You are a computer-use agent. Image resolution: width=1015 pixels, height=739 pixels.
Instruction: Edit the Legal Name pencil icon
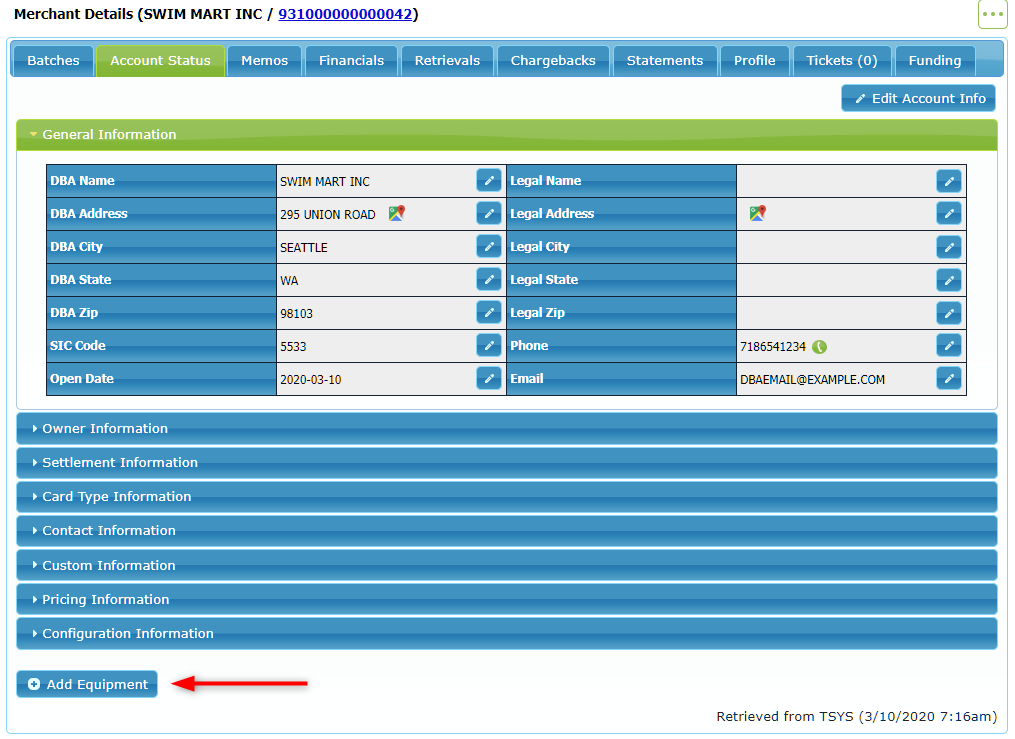click(x=948, y=181)
